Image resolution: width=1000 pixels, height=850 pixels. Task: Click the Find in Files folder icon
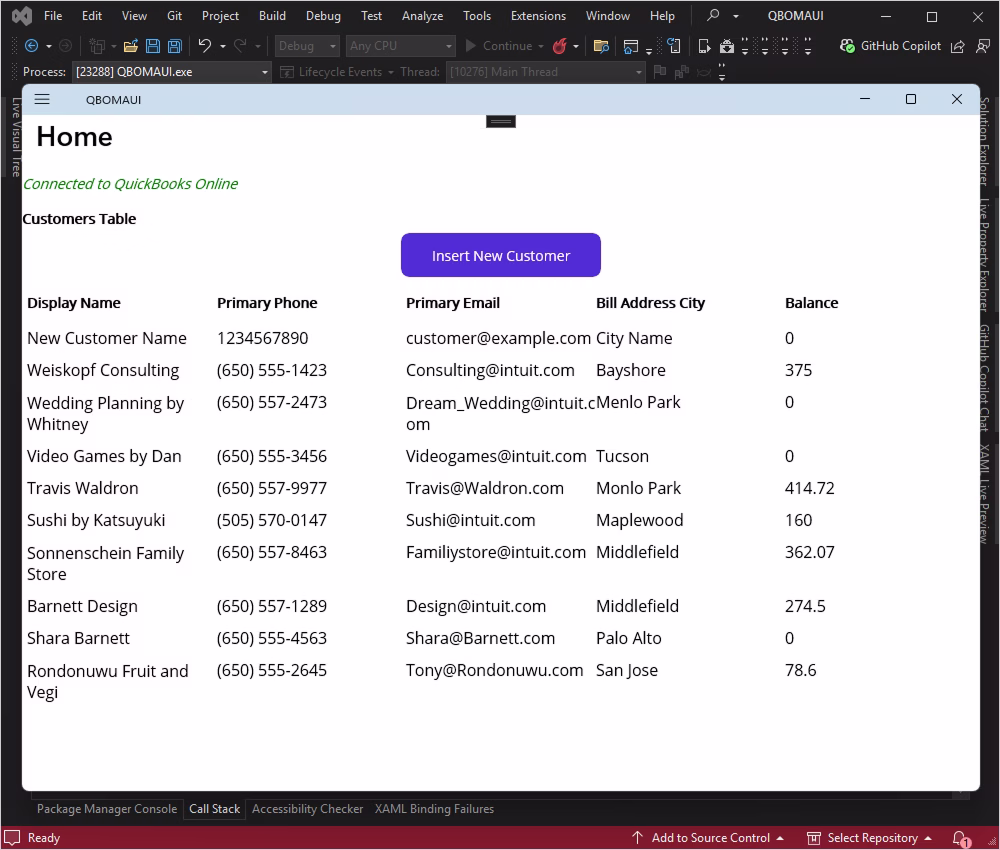(x=601, y=46)
